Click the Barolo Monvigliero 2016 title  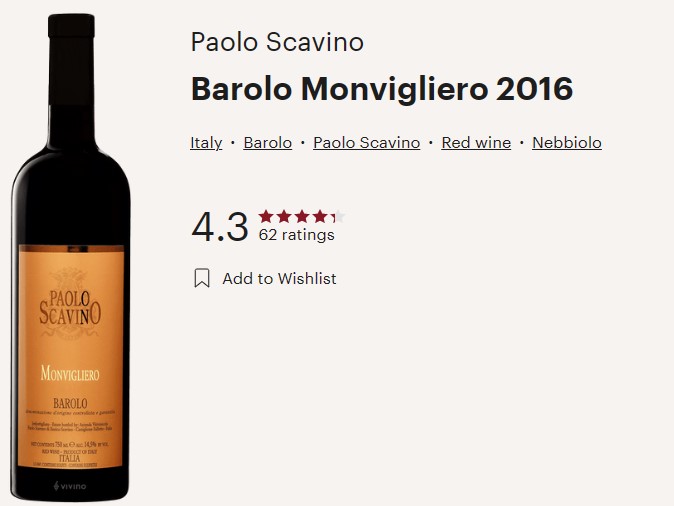(x=382, y=89)
